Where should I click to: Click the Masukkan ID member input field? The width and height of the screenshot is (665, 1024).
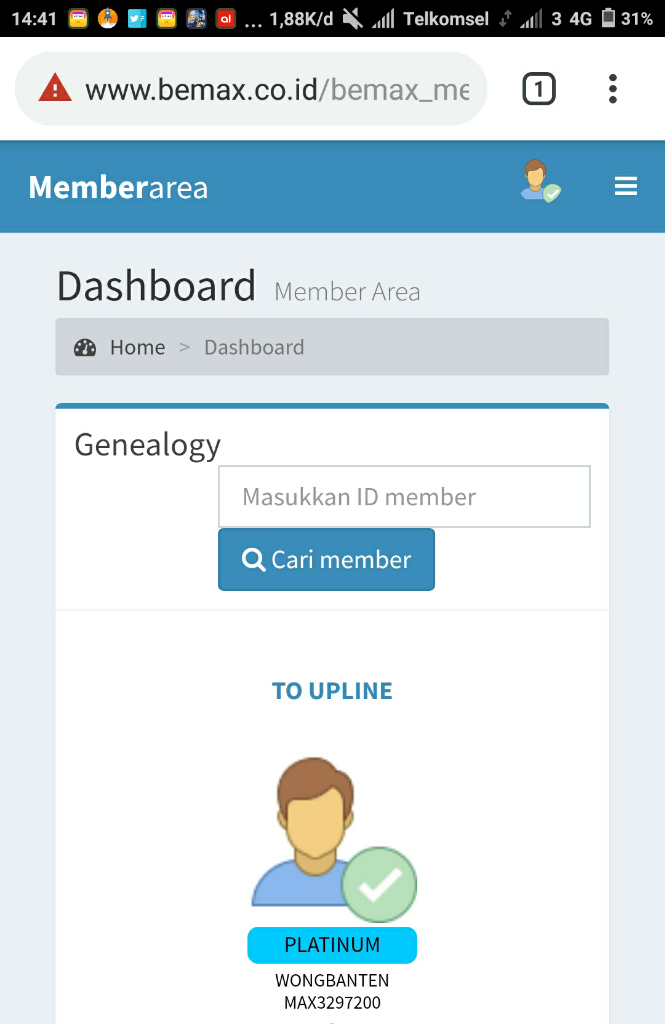(x=404, y=496)
